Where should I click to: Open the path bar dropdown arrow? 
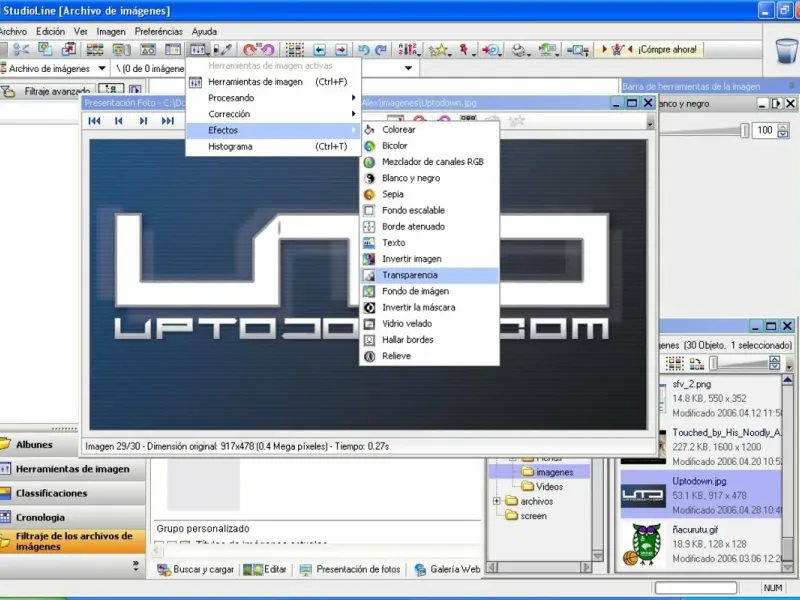coord(408,68)
